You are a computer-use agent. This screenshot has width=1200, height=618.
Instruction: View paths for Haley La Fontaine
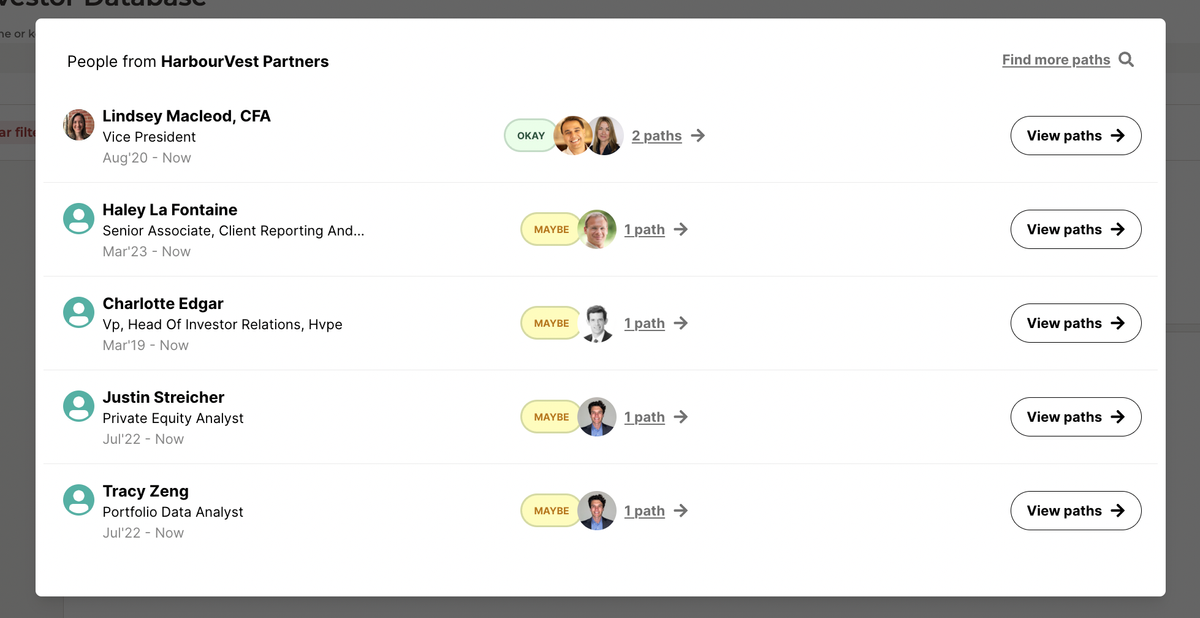(1075, 230)
